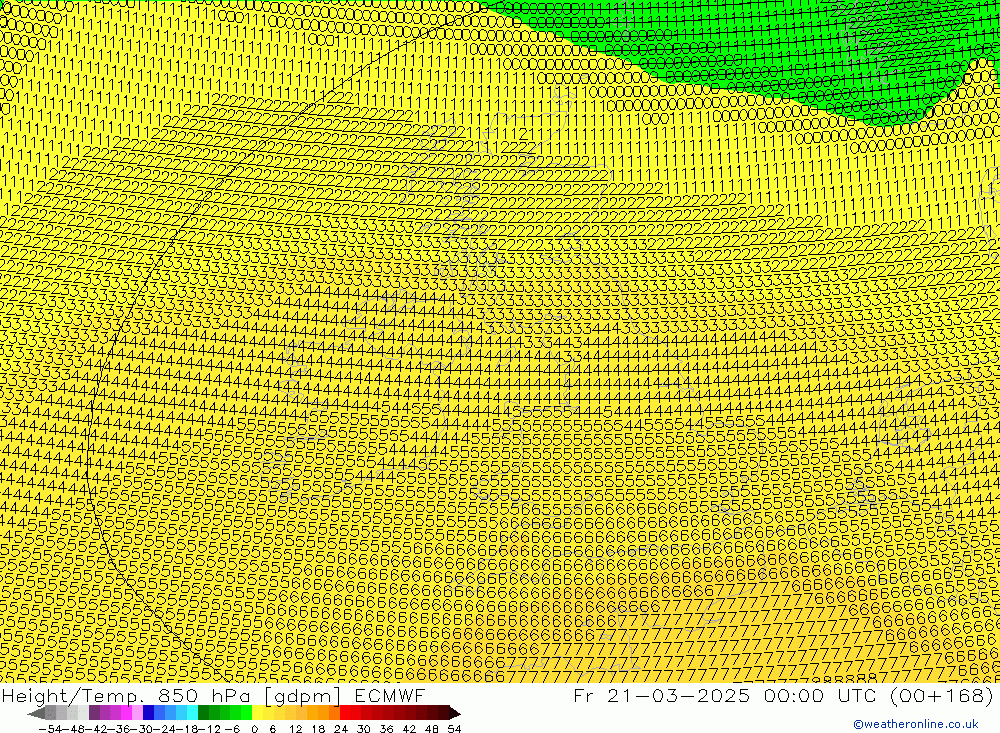
Task: Click the '-12' label on the color scale
Action: pos(210,729)
